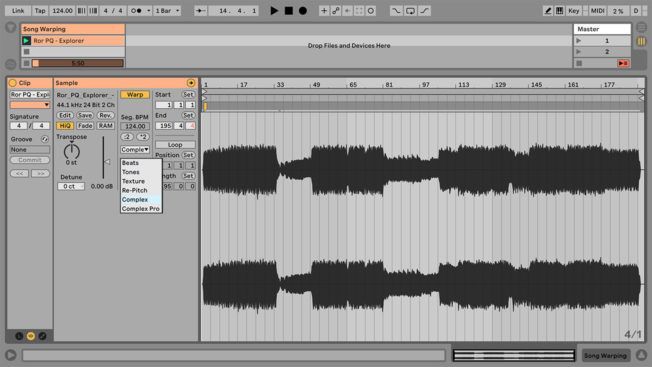Start playback with the transport Play button
This screenshot has height=367, width=652.
coord(274,11)
